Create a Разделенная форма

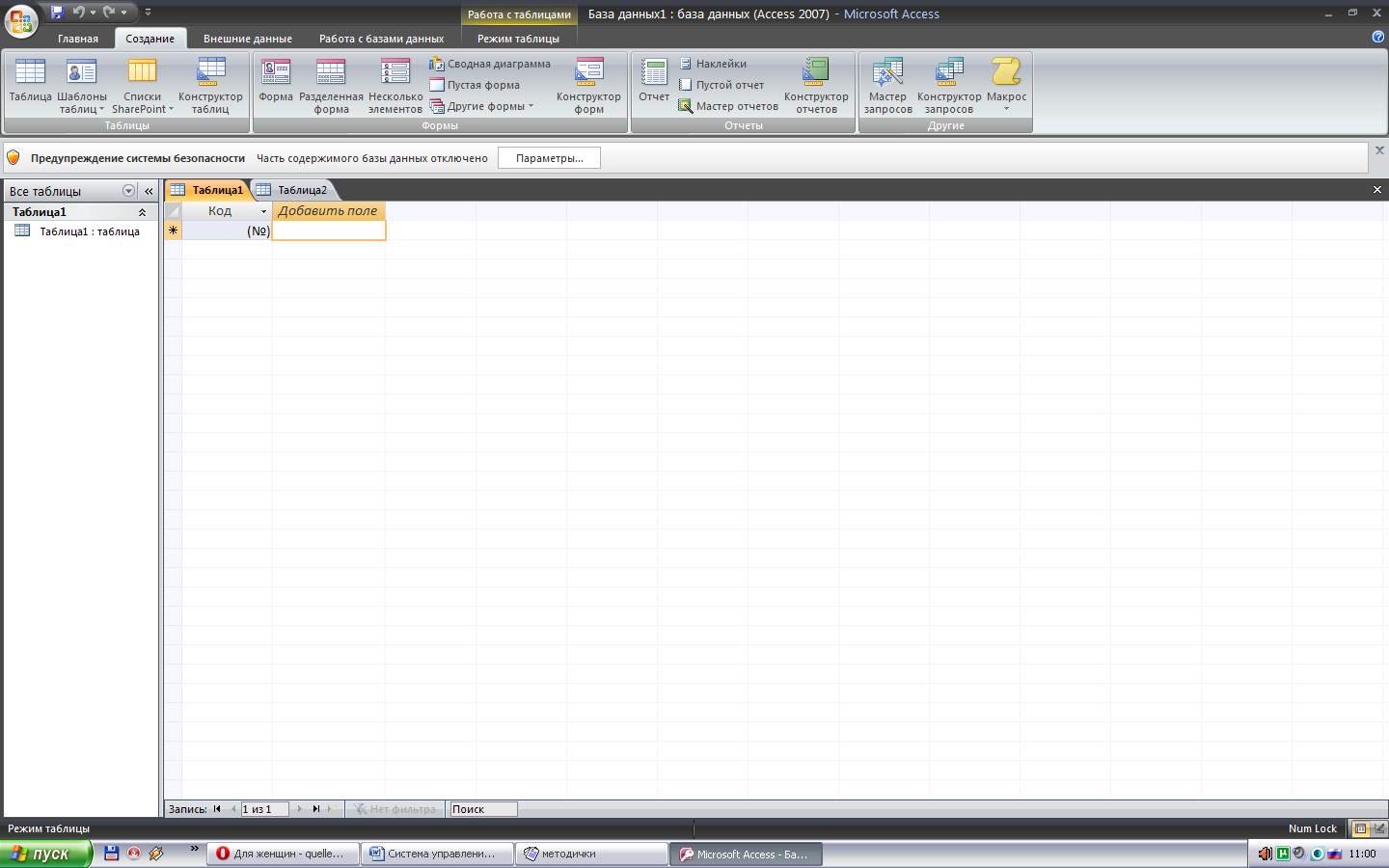(331, 86)
